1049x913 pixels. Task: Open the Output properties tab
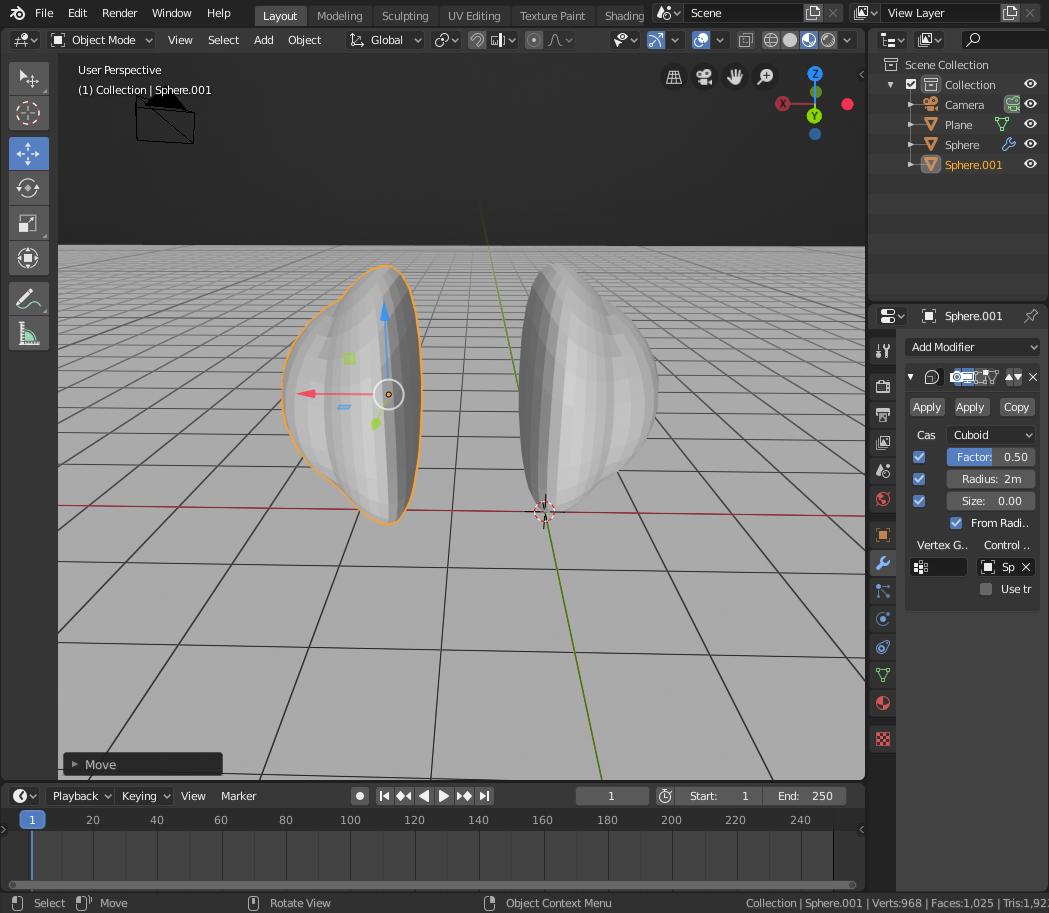click(883, 415)
